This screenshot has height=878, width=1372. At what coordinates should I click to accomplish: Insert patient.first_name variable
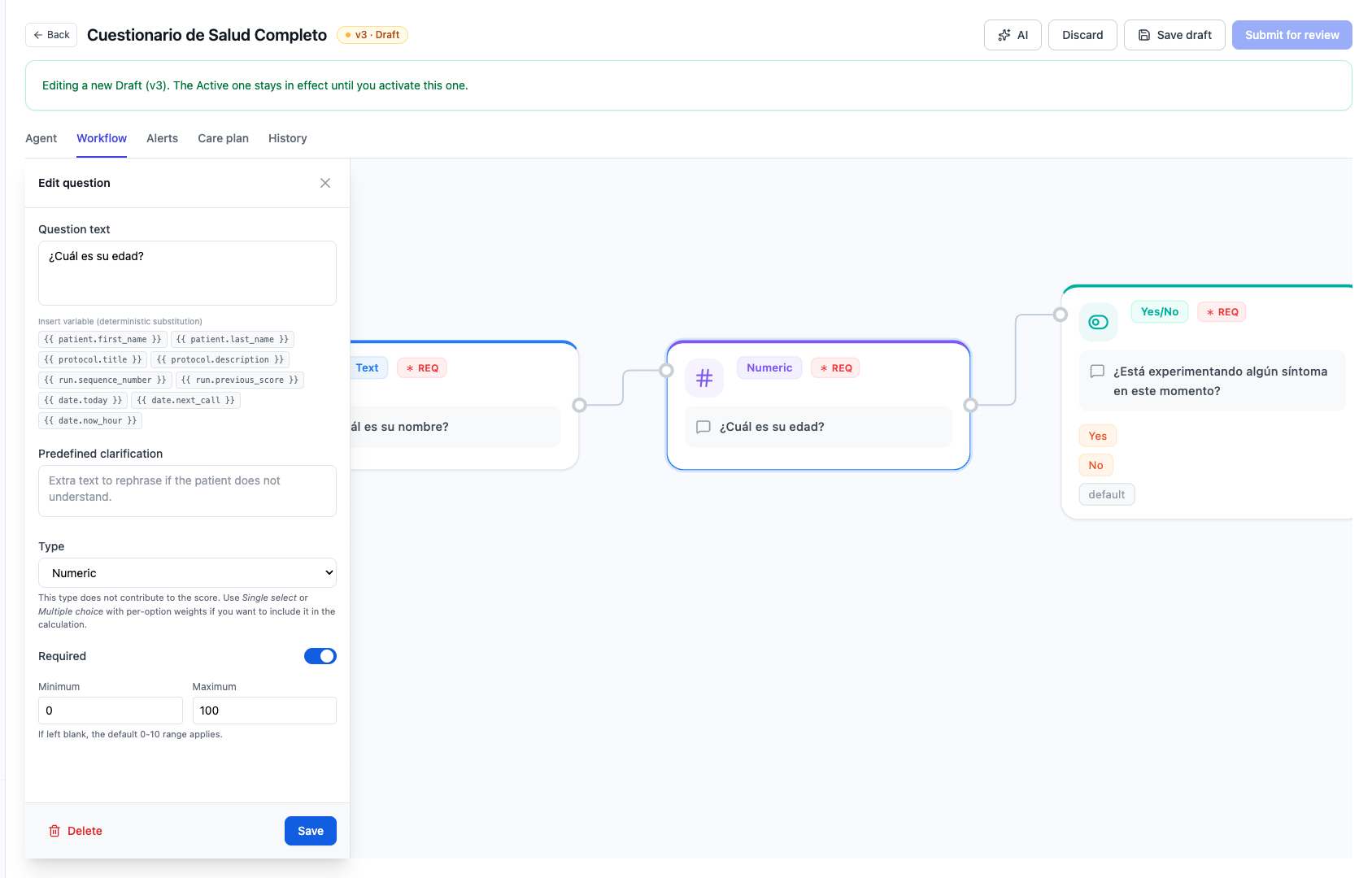(102, 339)
